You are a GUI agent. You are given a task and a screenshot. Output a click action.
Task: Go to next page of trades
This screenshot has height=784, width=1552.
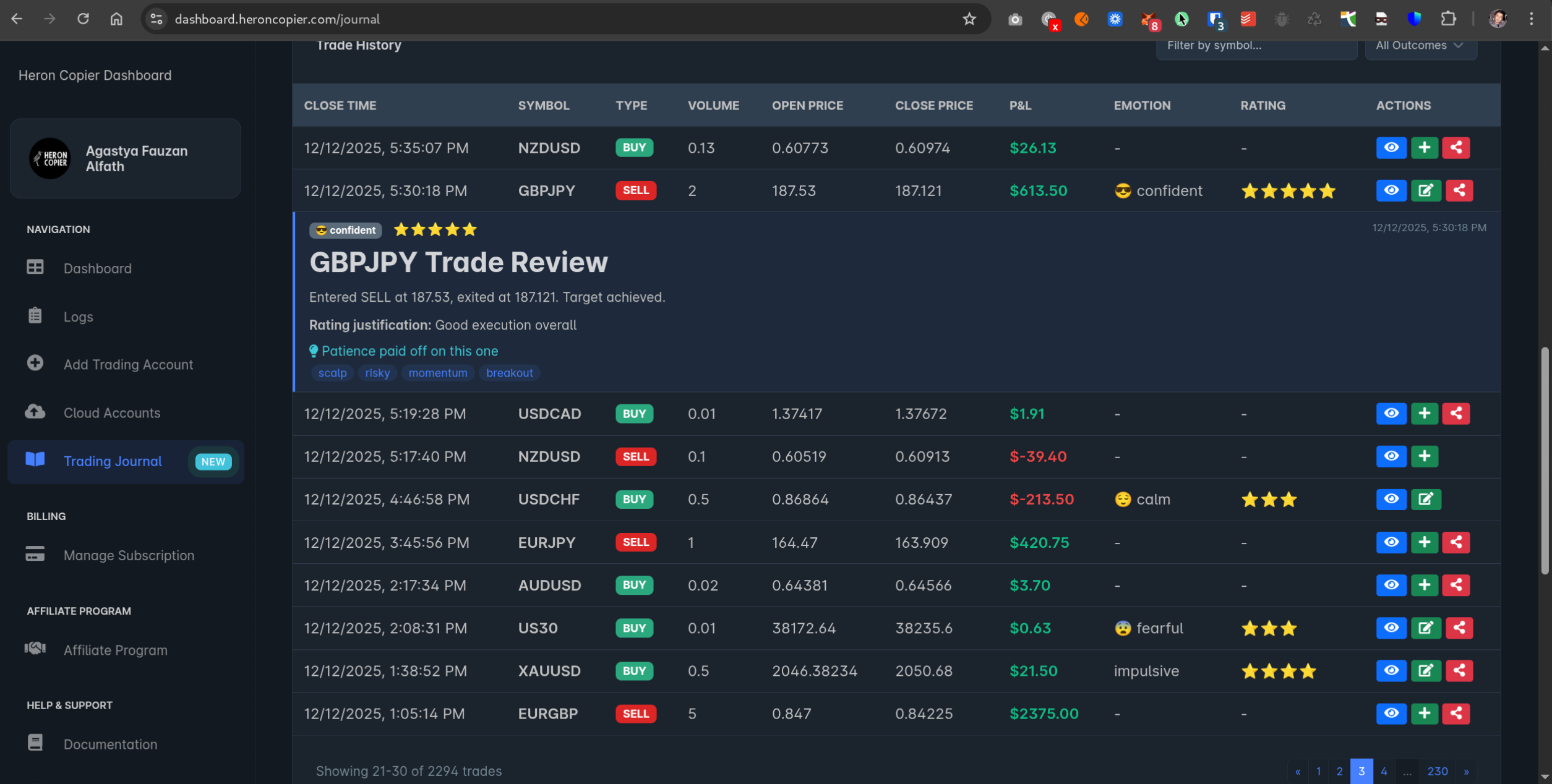tap(1465, 771)
